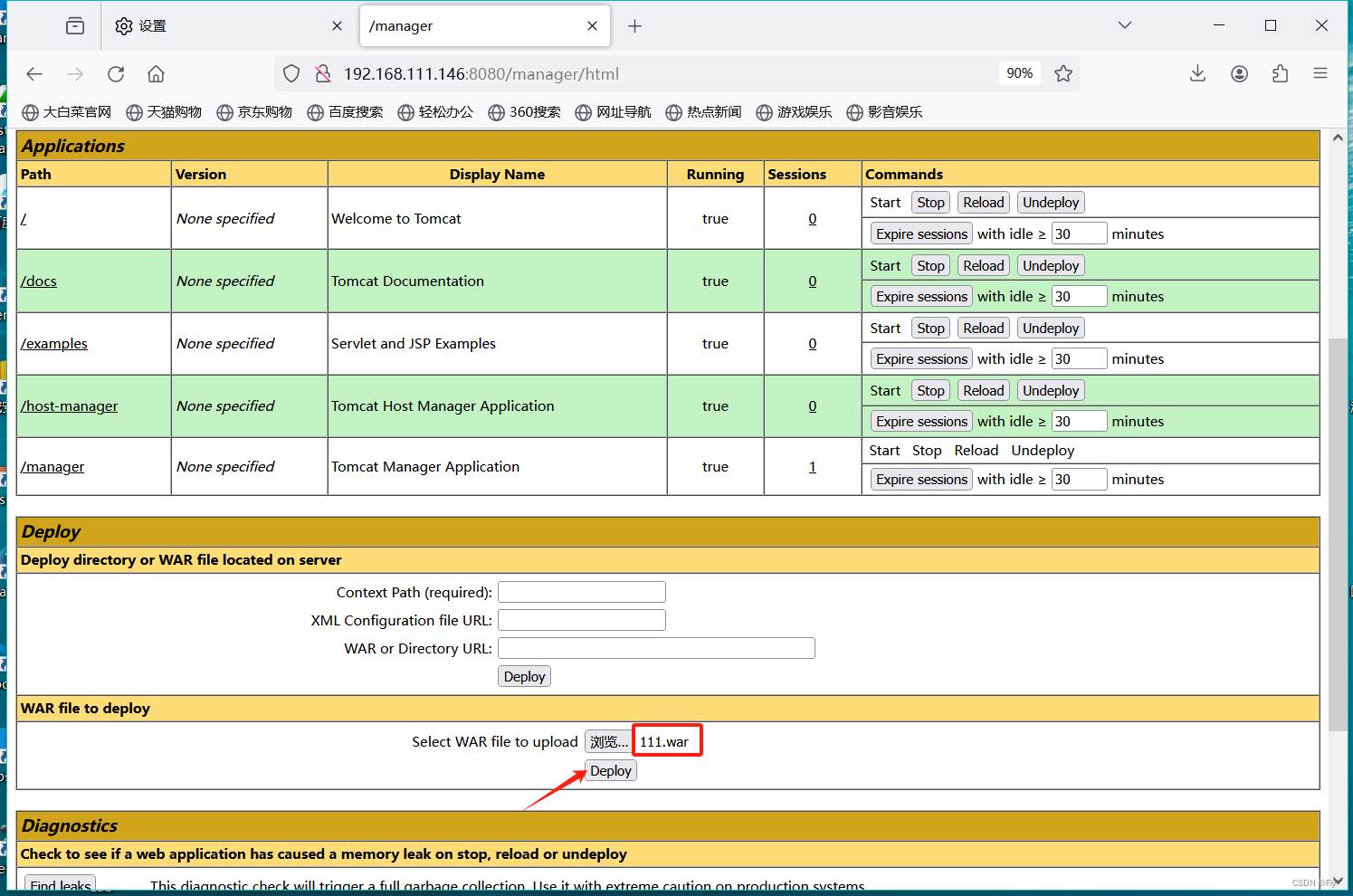The width and height of the screenshot is (1353, 896).
Task: Click the WAR or Directory URL field
Action: (x=656, y=648)
